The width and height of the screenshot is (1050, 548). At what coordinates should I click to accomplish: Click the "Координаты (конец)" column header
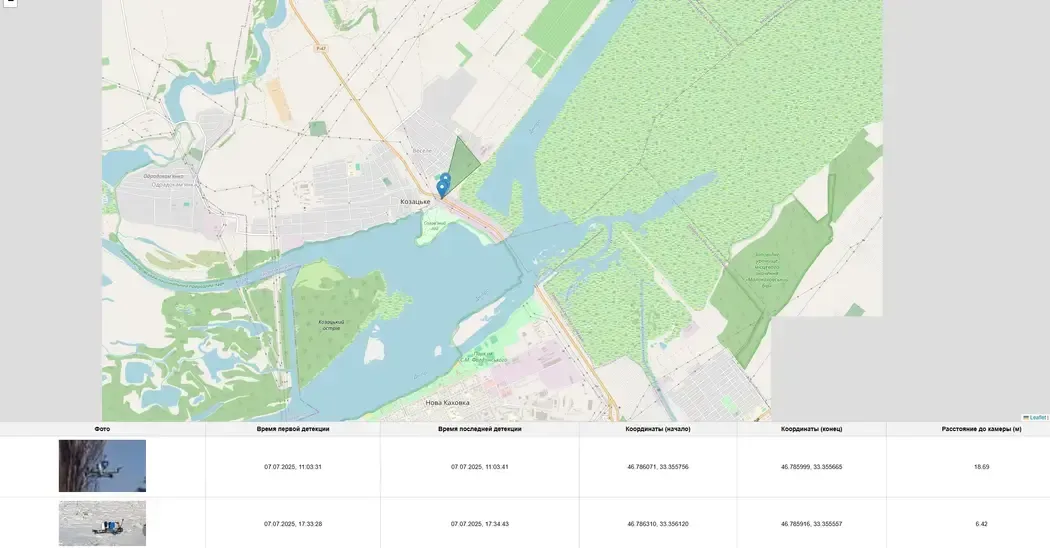coord(811,429)
